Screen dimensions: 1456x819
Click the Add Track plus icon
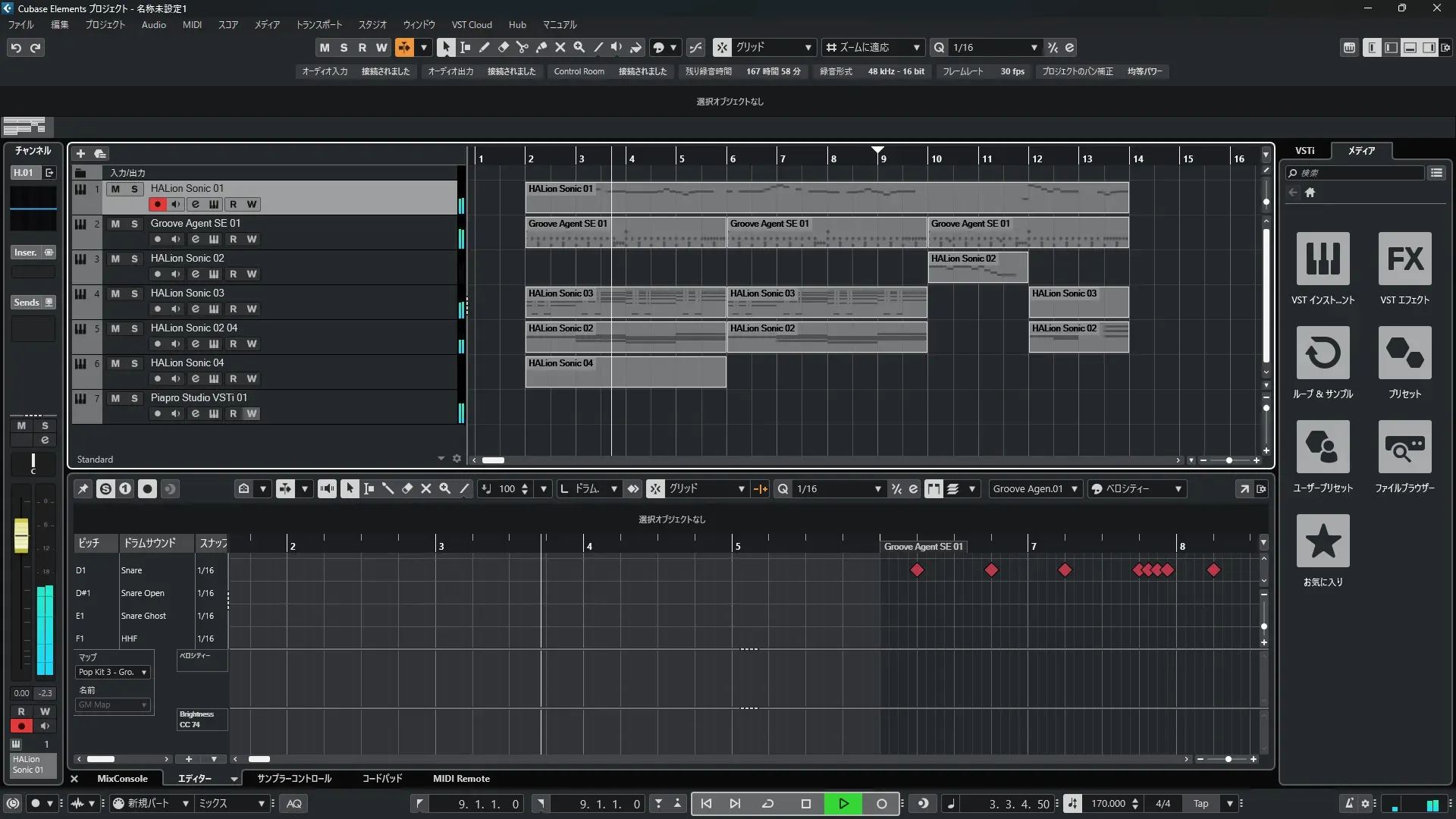pyautogui.click(x=80, y=153)
